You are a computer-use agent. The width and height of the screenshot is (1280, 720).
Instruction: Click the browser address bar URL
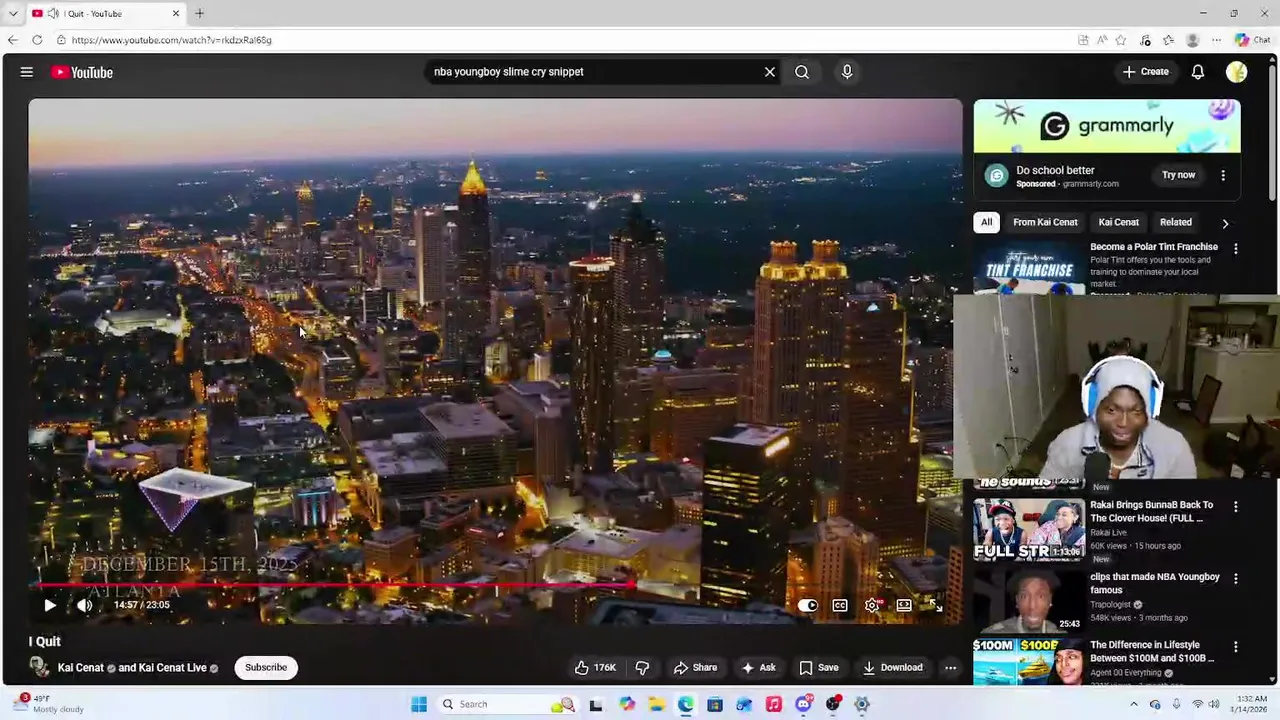coord(171,40)
